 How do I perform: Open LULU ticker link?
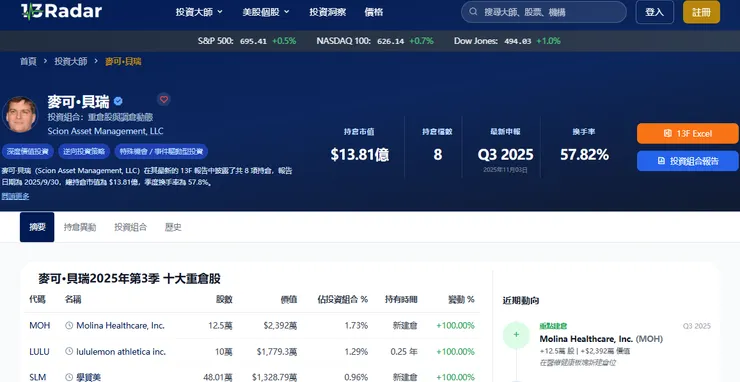[39, 351]
